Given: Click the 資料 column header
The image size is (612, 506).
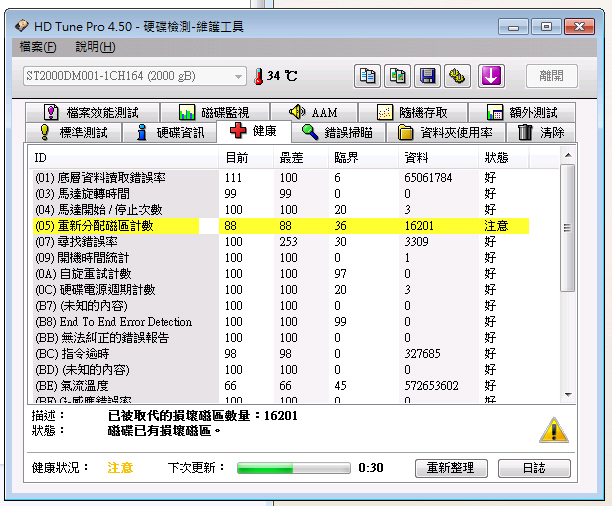Looking at the screenshot, I should pos(438,158).
